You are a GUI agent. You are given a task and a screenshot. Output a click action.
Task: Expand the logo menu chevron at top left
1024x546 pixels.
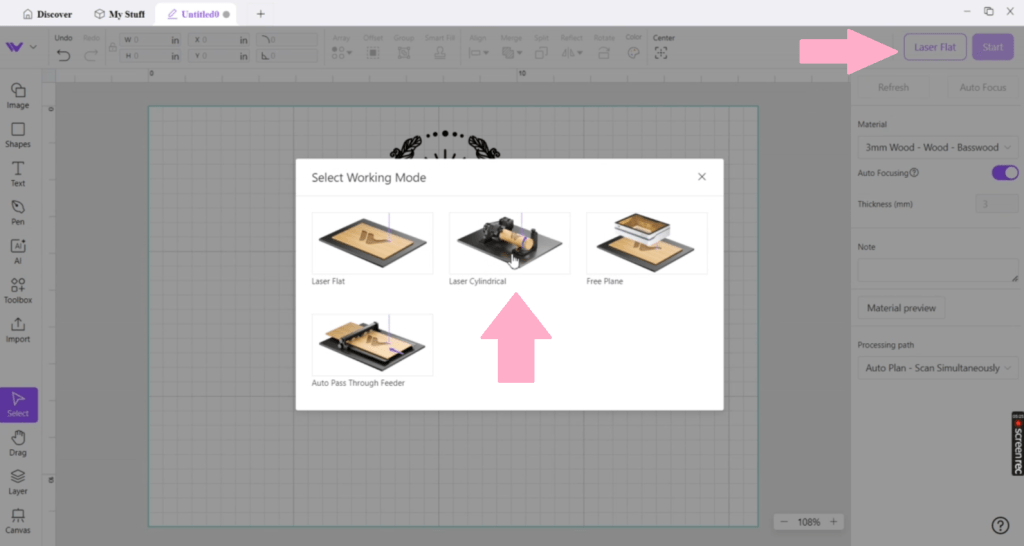pyautogui.click(x=35, y=47)
